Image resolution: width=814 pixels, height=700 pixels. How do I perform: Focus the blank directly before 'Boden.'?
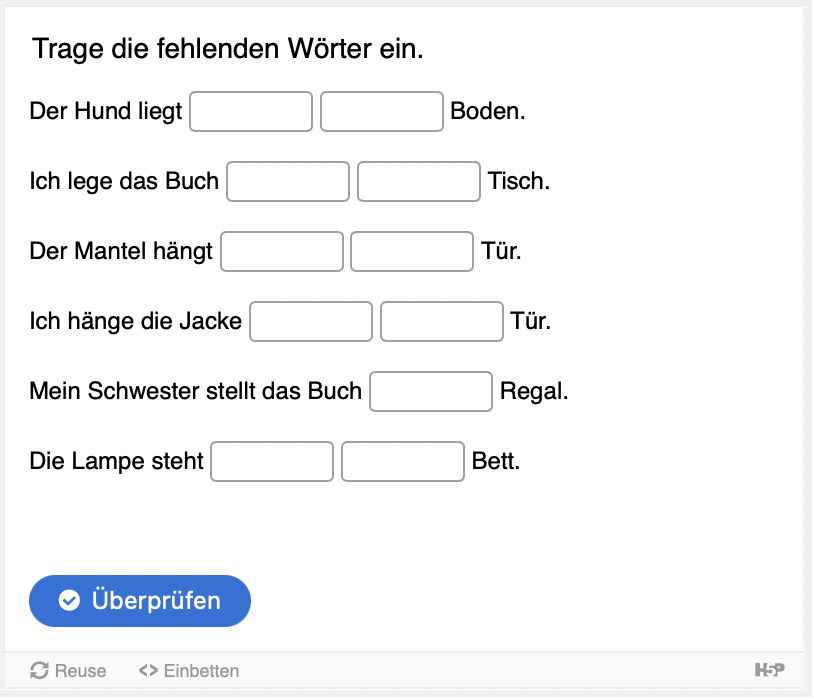[382, 111]
